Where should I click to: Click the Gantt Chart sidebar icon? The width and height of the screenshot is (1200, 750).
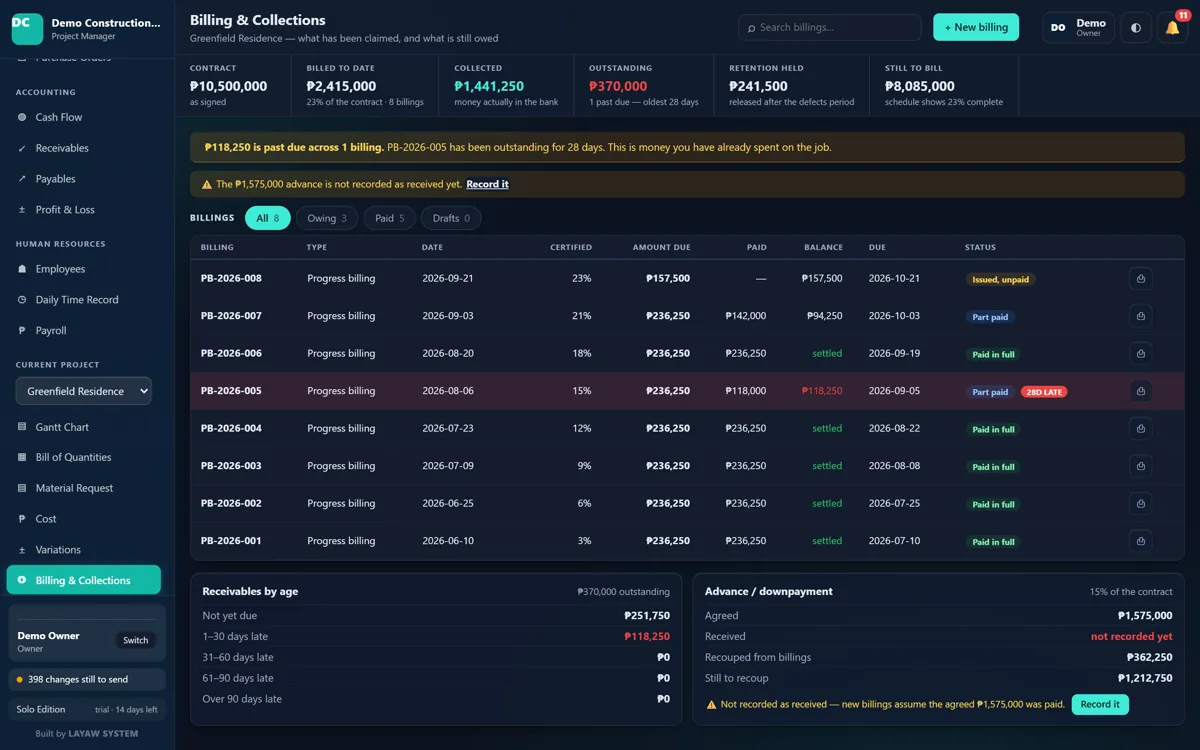[x=22, y=427]
